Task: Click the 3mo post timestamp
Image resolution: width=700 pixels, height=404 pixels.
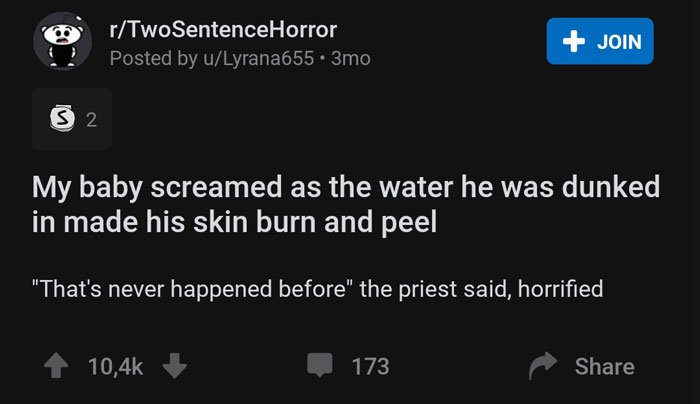Action: (x=350, y=58)
